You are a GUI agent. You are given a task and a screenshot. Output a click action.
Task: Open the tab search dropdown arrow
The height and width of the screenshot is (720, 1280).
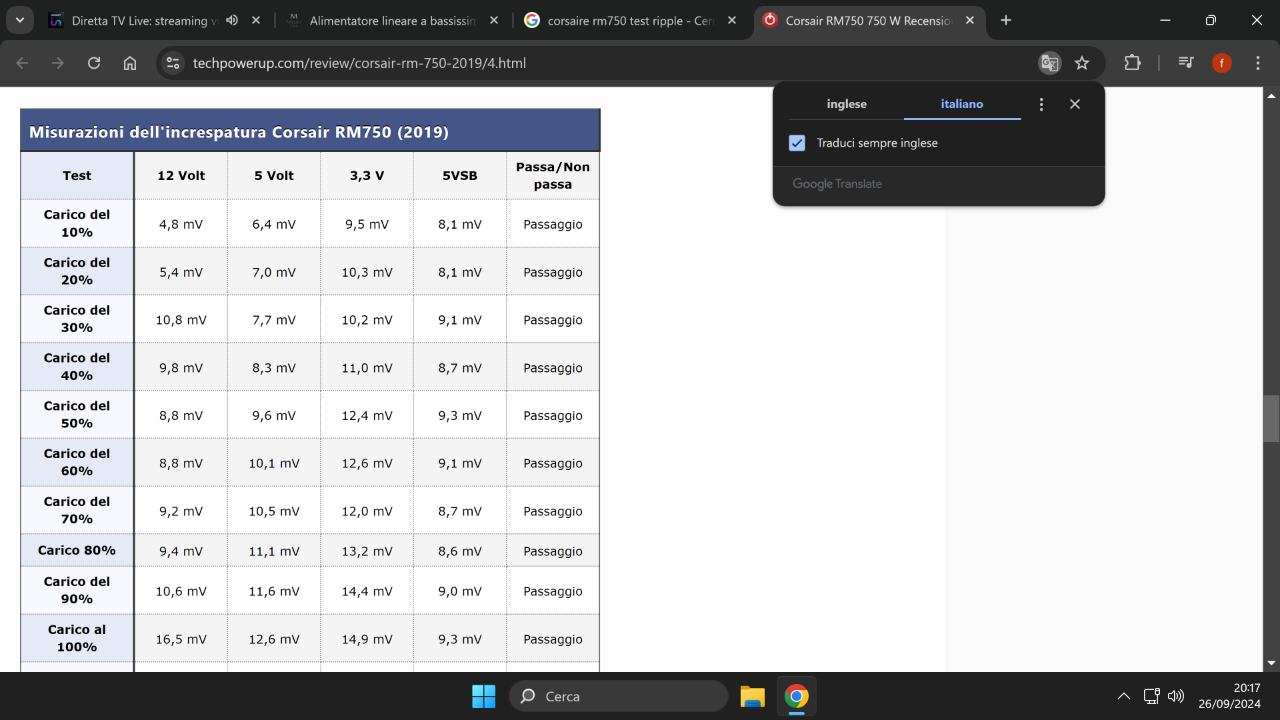click(19, 20)
